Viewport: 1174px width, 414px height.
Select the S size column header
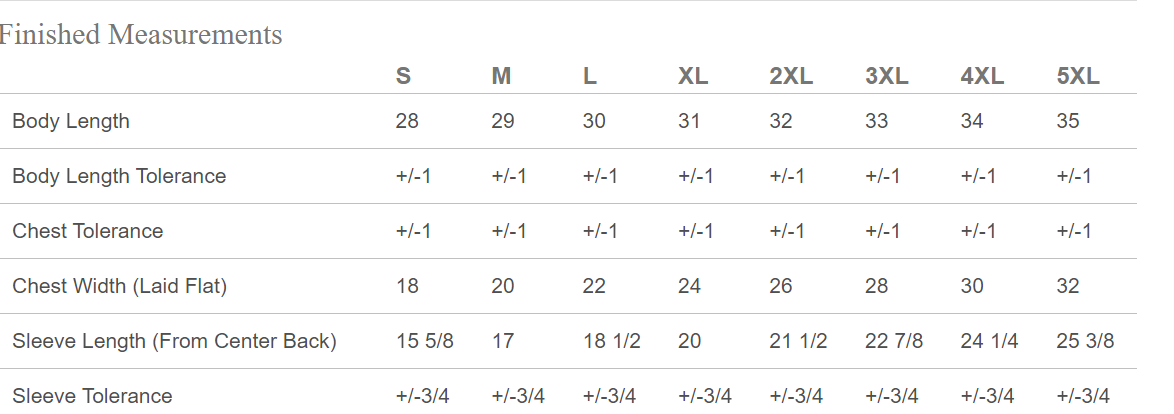click(403, 76)
